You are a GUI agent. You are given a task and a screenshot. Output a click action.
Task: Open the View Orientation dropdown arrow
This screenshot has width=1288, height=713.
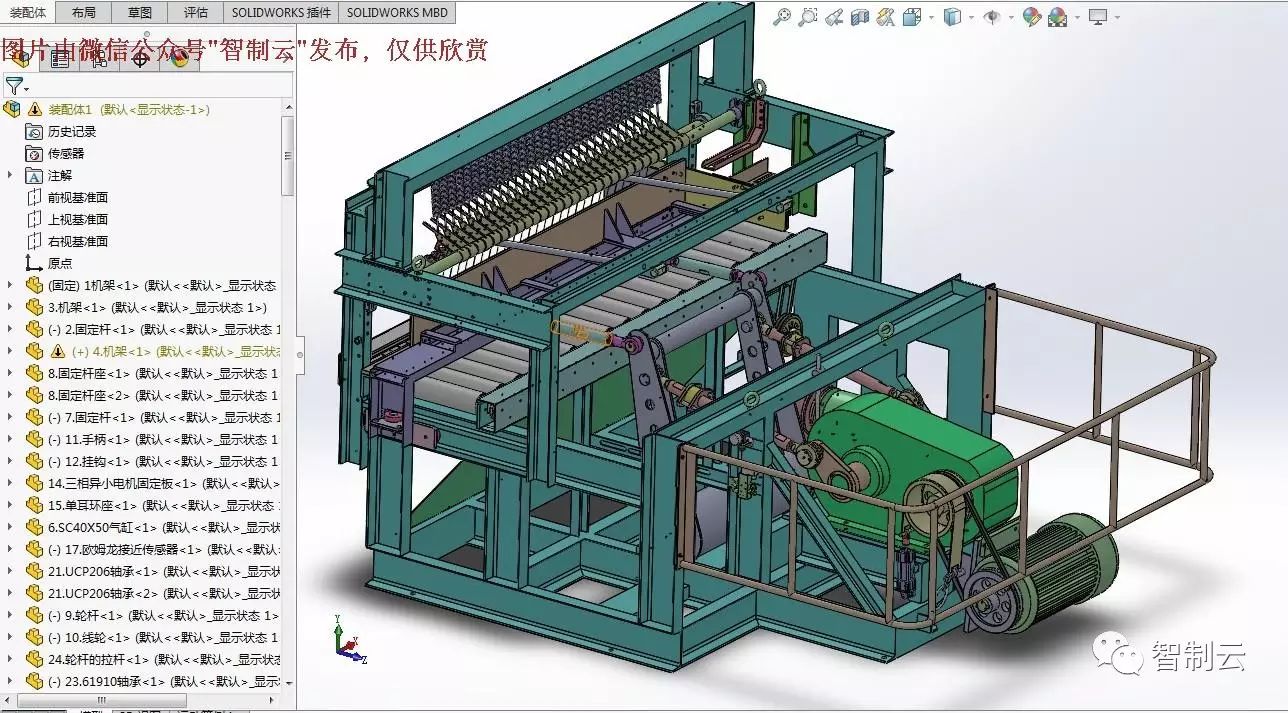(931, 17)
